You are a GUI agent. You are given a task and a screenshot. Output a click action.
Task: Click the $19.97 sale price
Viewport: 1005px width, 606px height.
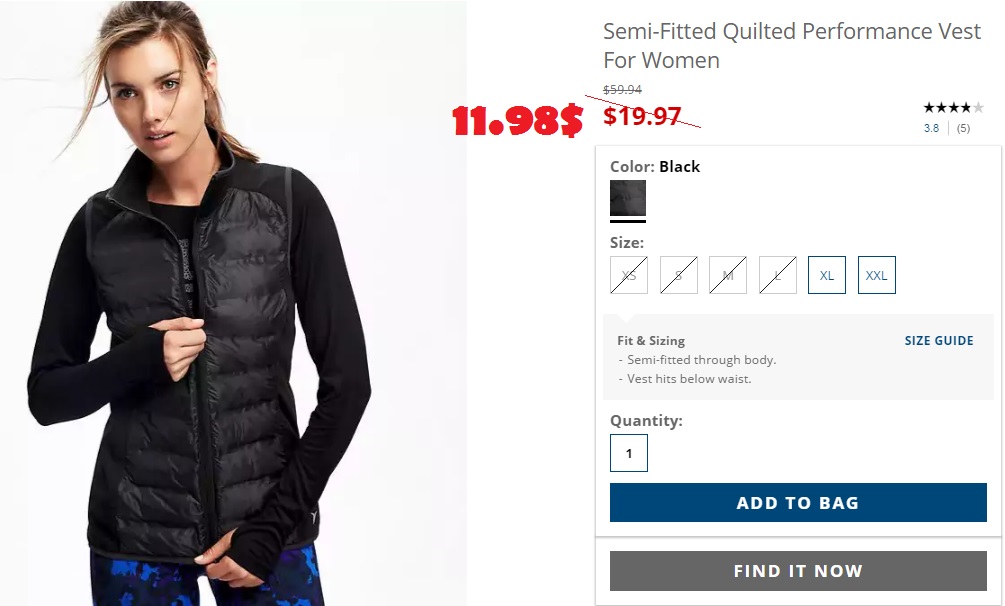tap(642, 116)
